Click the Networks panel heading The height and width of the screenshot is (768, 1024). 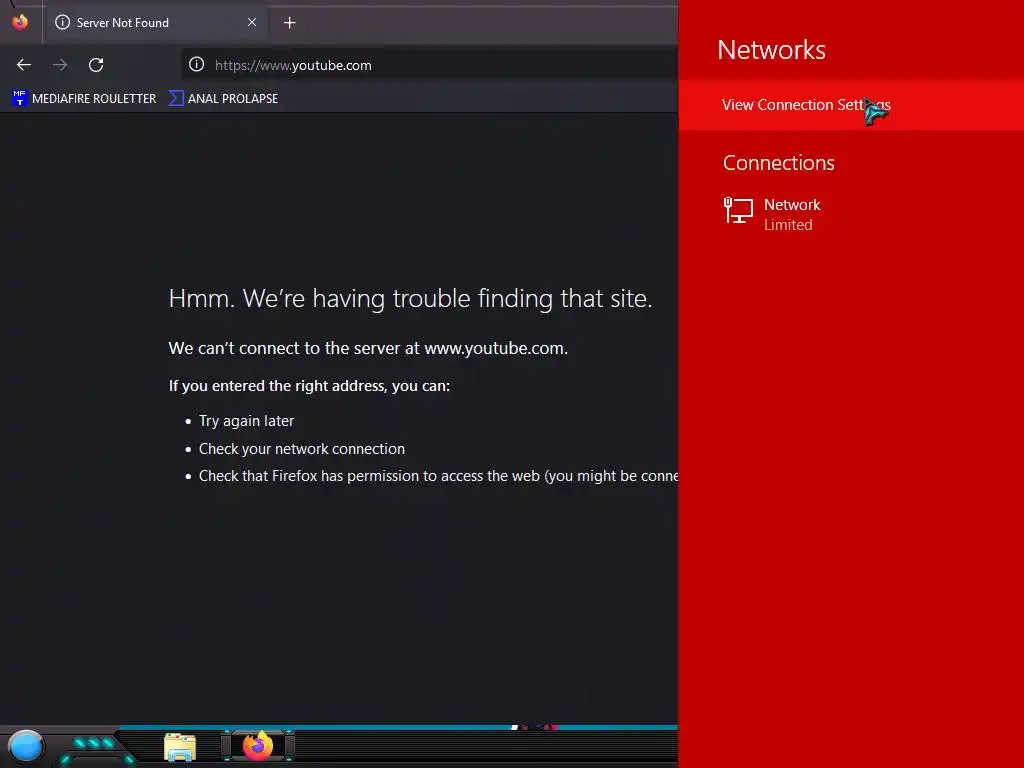click(771, 50)
